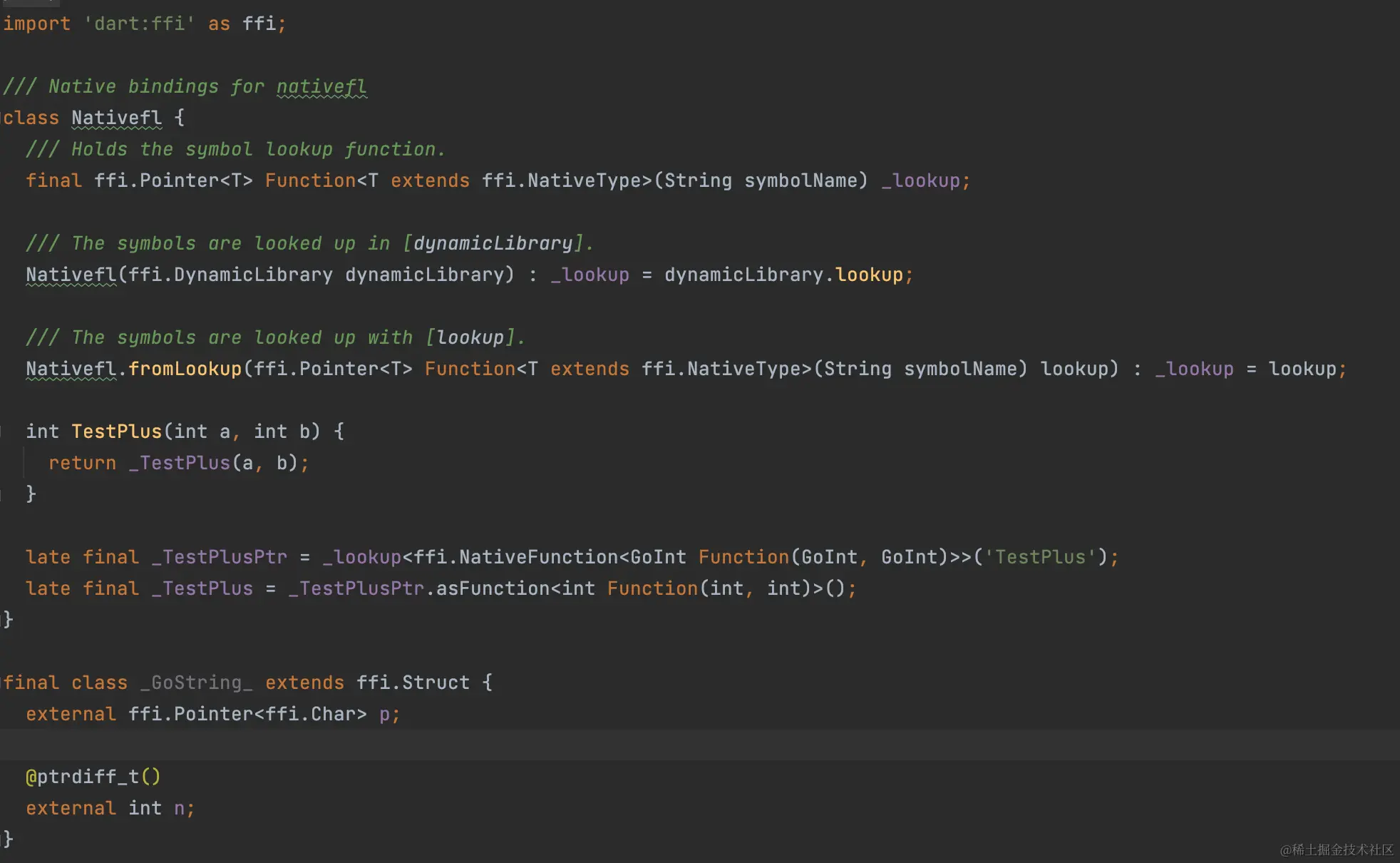
Task: Click the _TestPlus call in return statement
Action: click(x=180, y=463)
